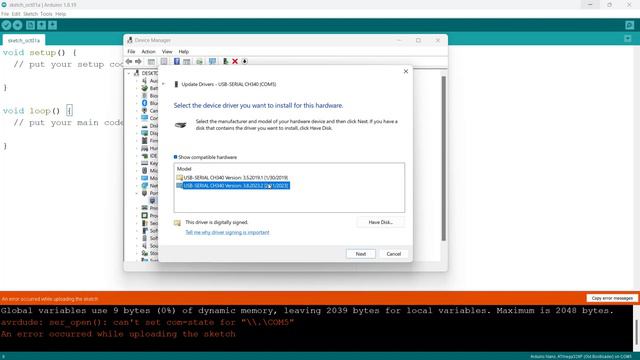Open the Arduino Help menu

coord(61,14)
